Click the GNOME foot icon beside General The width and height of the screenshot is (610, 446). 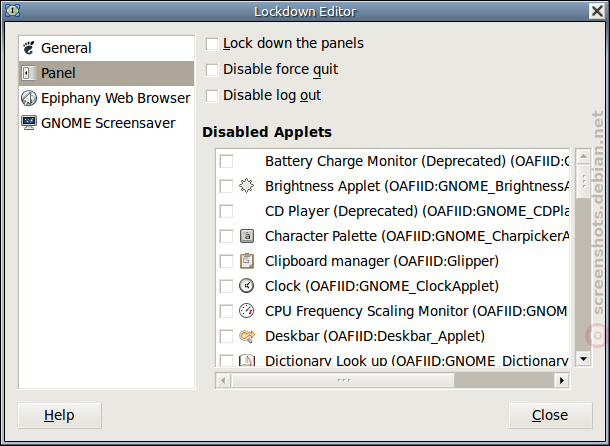[29, 48]
